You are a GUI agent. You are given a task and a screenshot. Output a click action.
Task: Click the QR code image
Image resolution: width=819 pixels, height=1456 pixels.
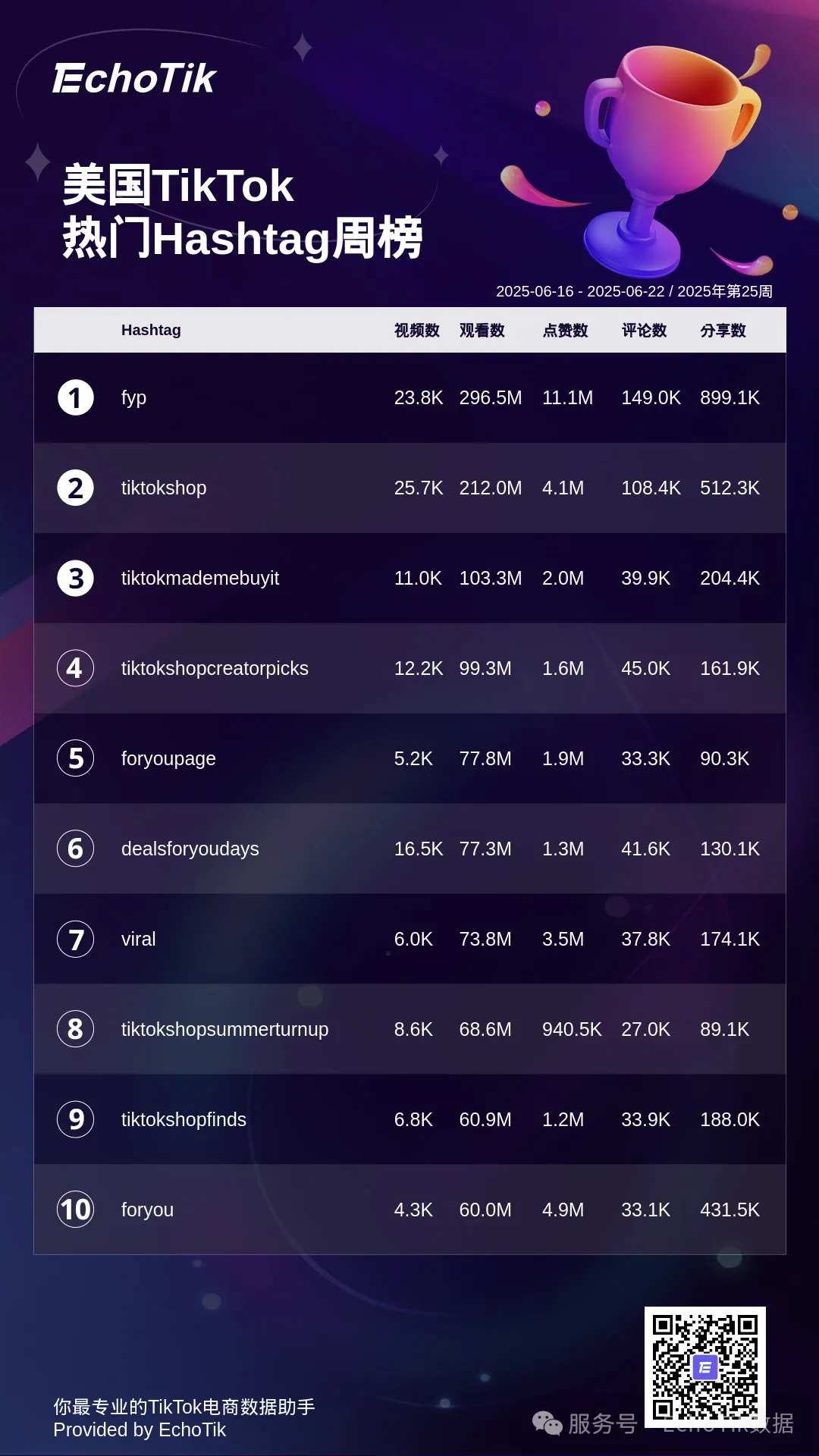tap(704, 1367)
